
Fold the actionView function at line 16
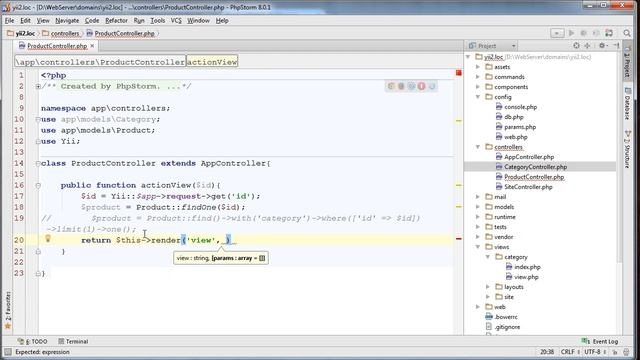point(38,185)
